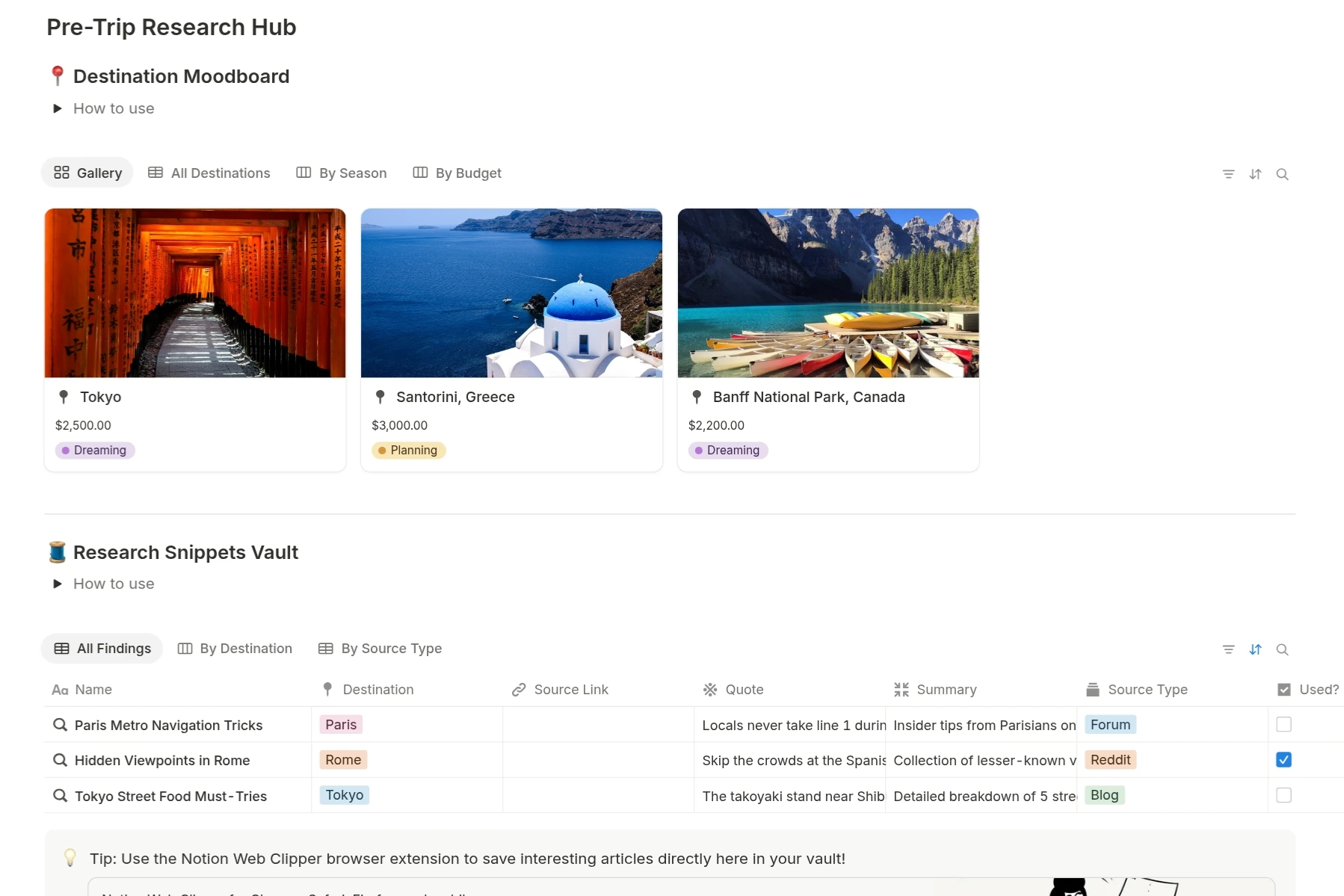This screenshot has width=1344, height=896.
Task: Expand How to use under Destination Moodboard
Action: click(x=58, y=108)
